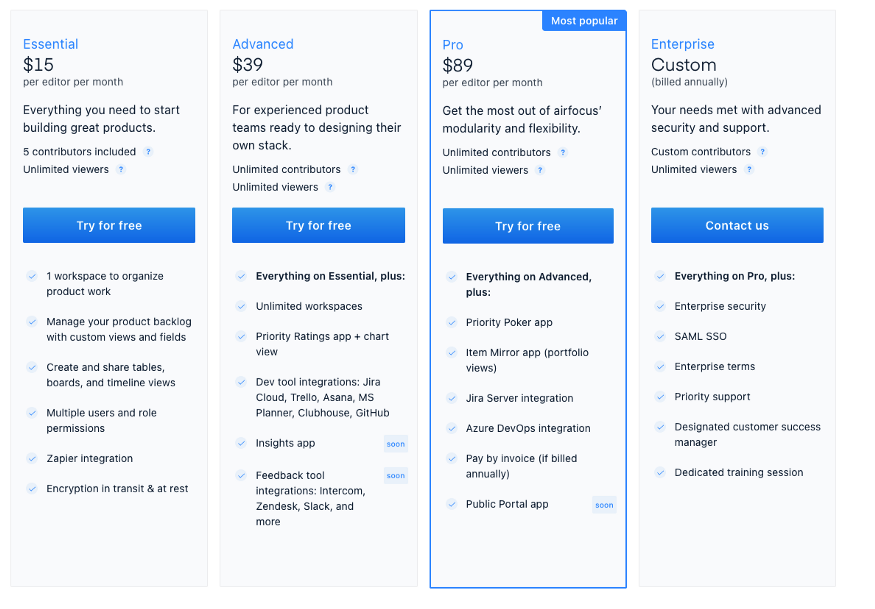Click the viewers help icon in the Pro column
Image resolution: width=875 pixels, height=609 pixels.
coord(540,171)
